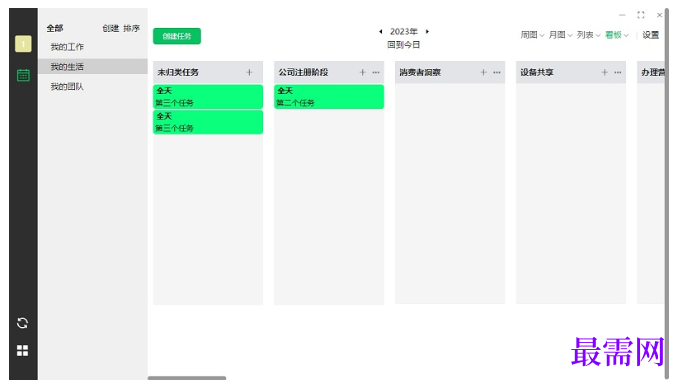Select 我的生活 category
683x383 pixels.
click(93, 67)
